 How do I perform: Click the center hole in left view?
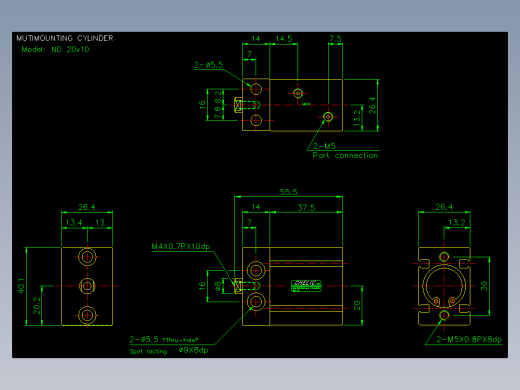point(87,286)
